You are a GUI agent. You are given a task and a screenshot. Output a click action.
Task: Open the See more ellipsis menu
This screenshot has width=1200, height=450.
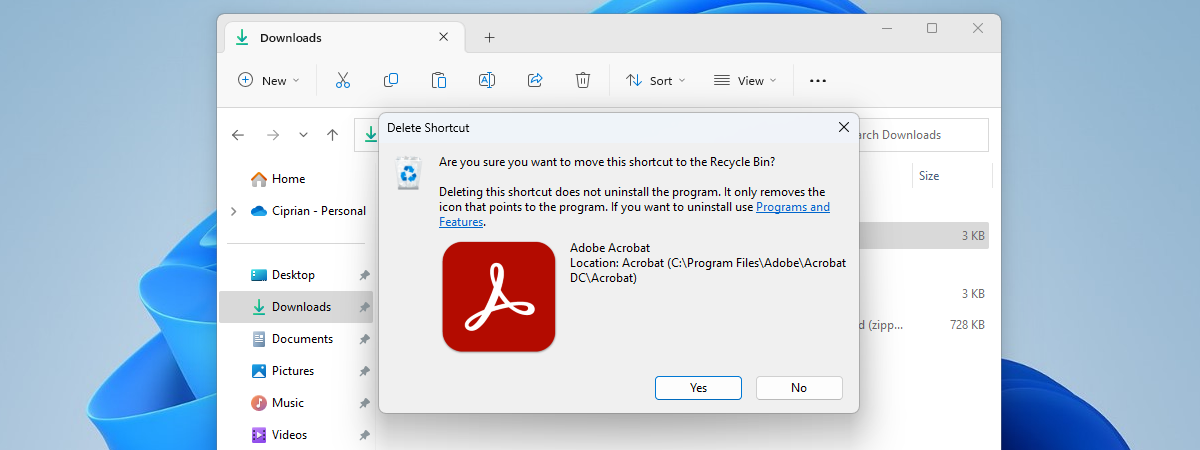tap(818, 81)
